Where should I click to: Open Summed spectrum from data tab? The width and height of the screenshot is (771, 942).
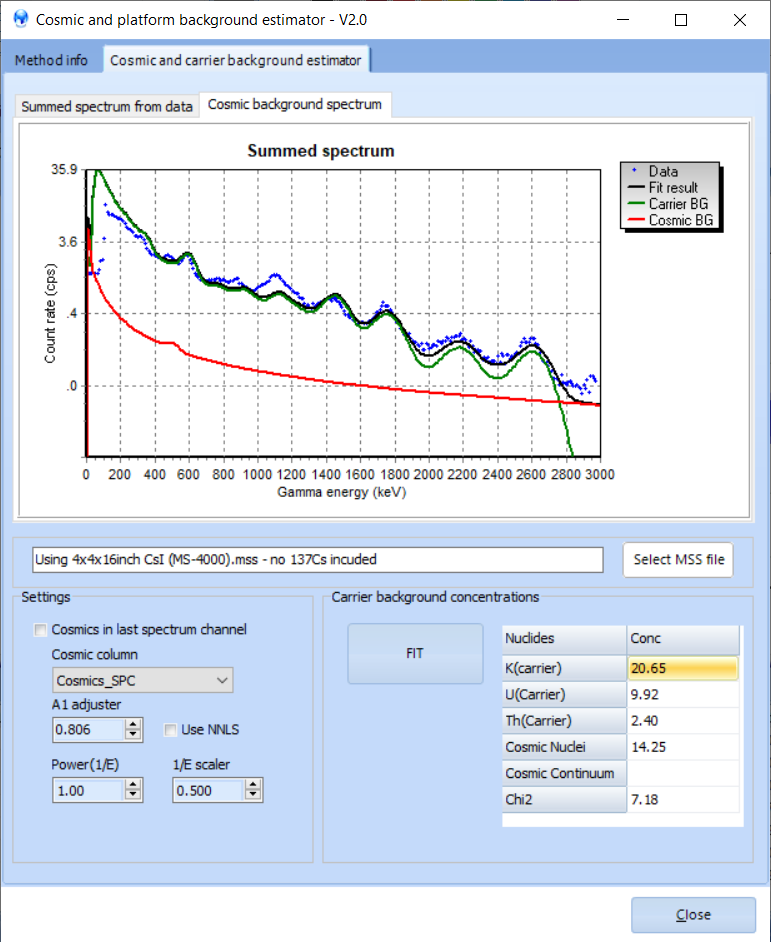pos(107,106)
